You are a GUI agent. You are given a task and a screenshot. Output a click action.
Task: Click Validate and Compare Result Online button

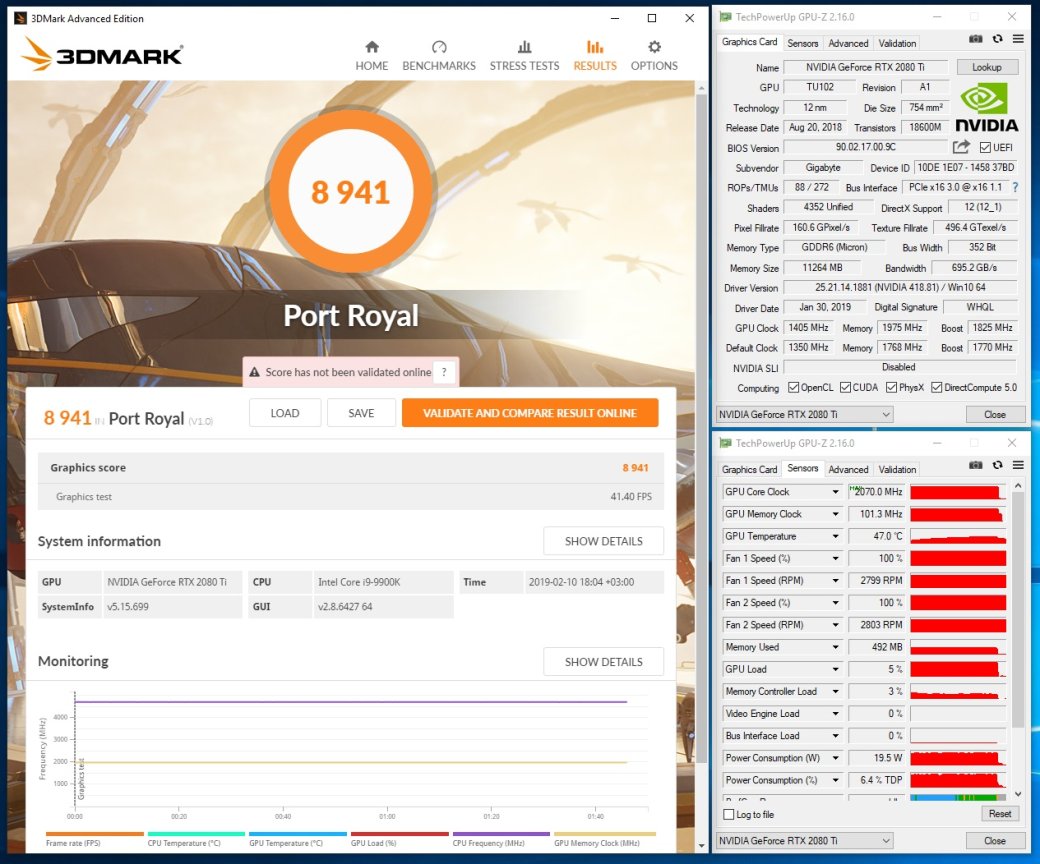(530, 413)
